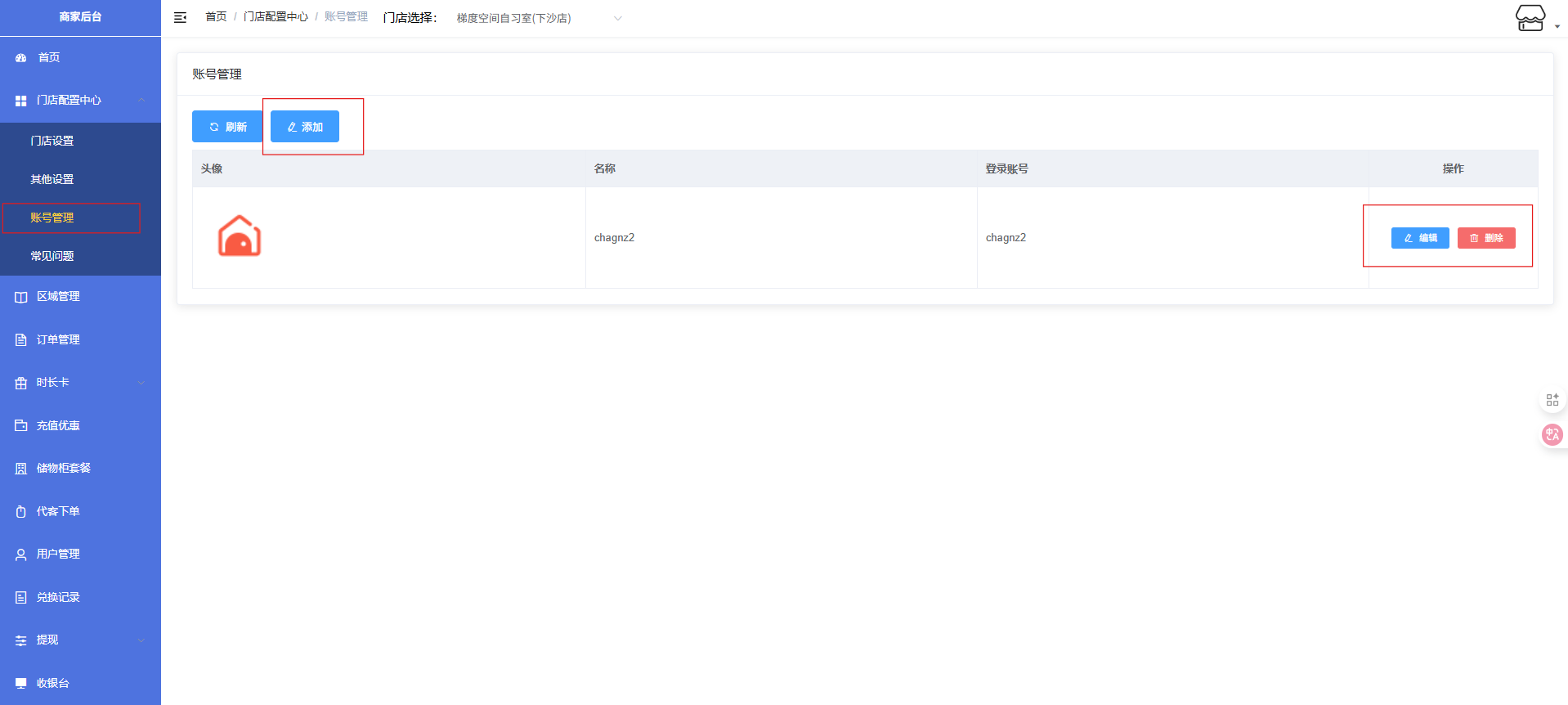Expand the 时长卡 submenu chevron
This screenshot has height=705, width=1568.
(141, 383)
